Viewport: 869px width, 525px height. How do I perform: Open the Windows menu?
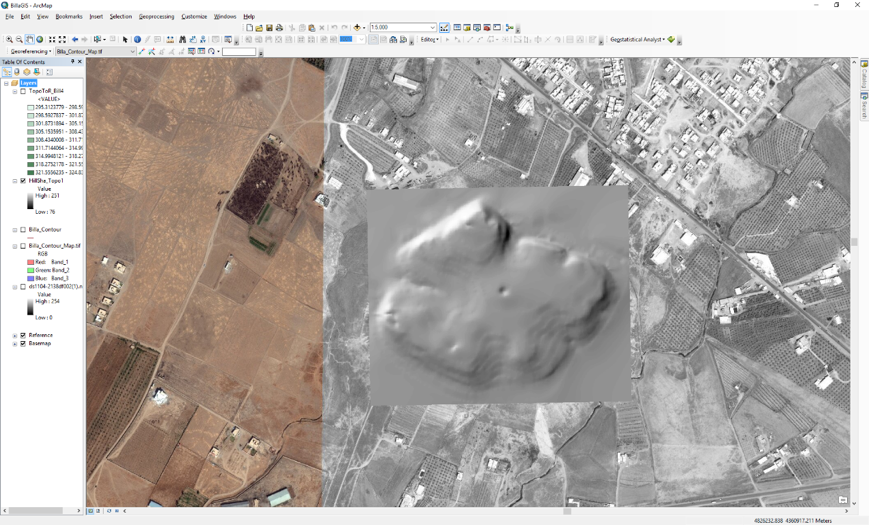[x=225, y=17]
